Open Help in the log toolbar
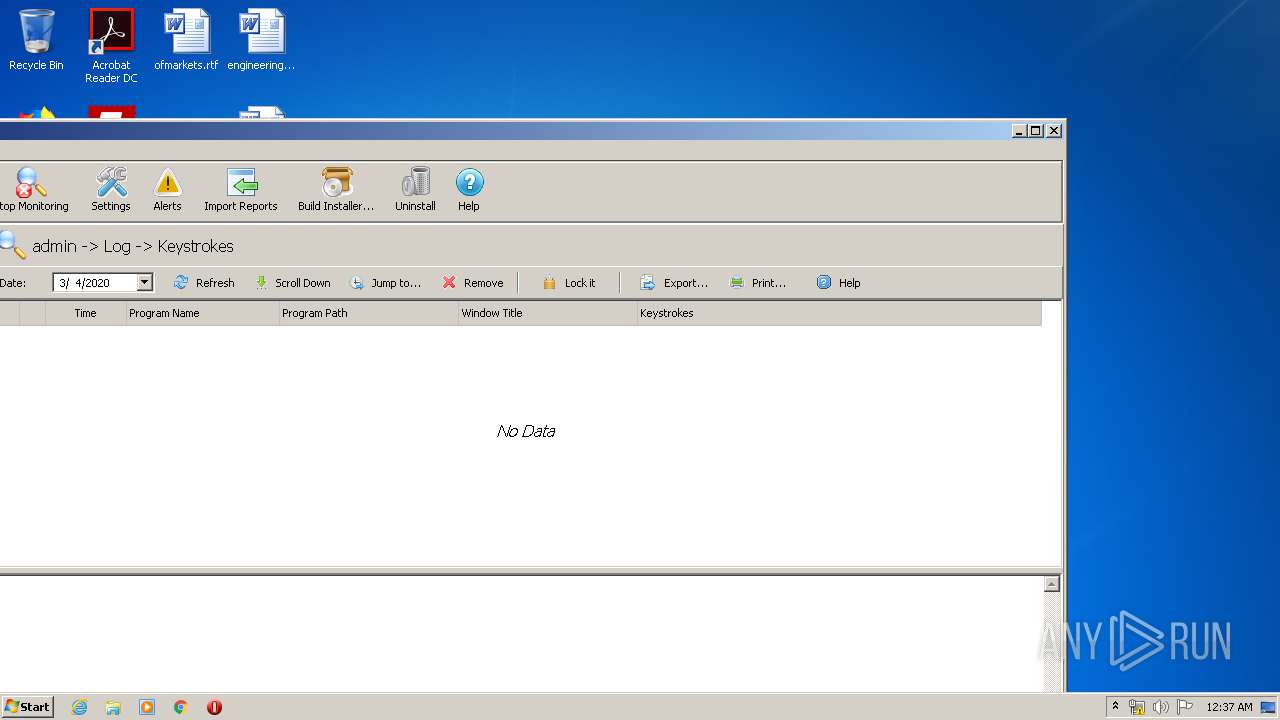The image size is (1280, 720). pos(838,283)
